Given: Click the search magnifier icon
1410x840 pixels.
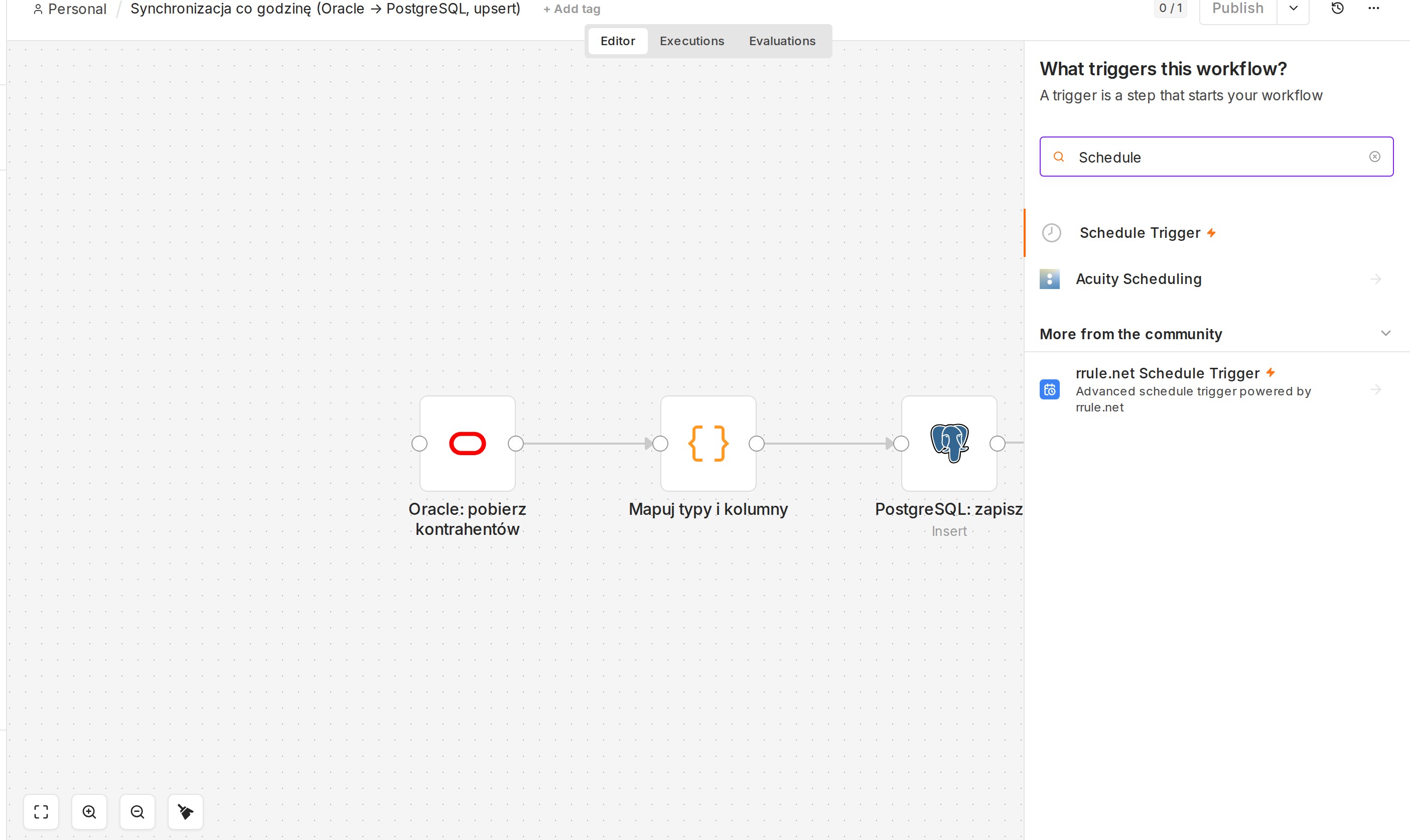Looking at the screenshot, I should pyautogui.click(x=1058, y=157).
